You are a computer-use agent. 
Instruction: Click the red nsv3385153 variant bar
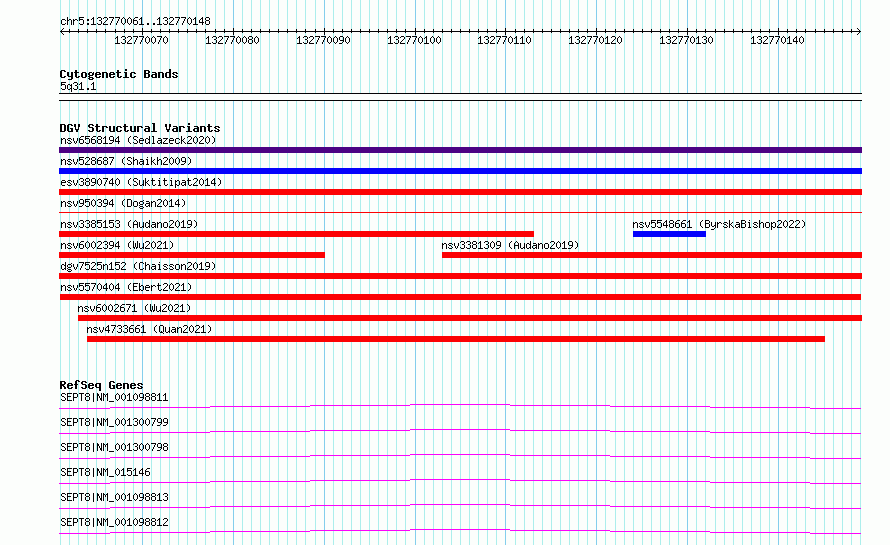tap(296, 234)
